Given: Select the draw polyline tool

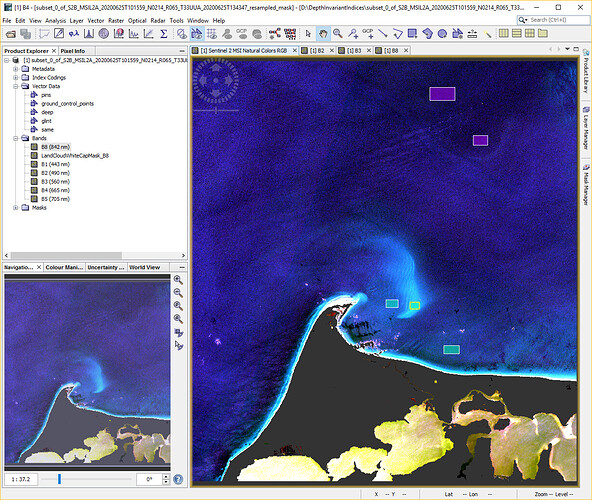Looking at the screenshot, I should coord(398,34).
